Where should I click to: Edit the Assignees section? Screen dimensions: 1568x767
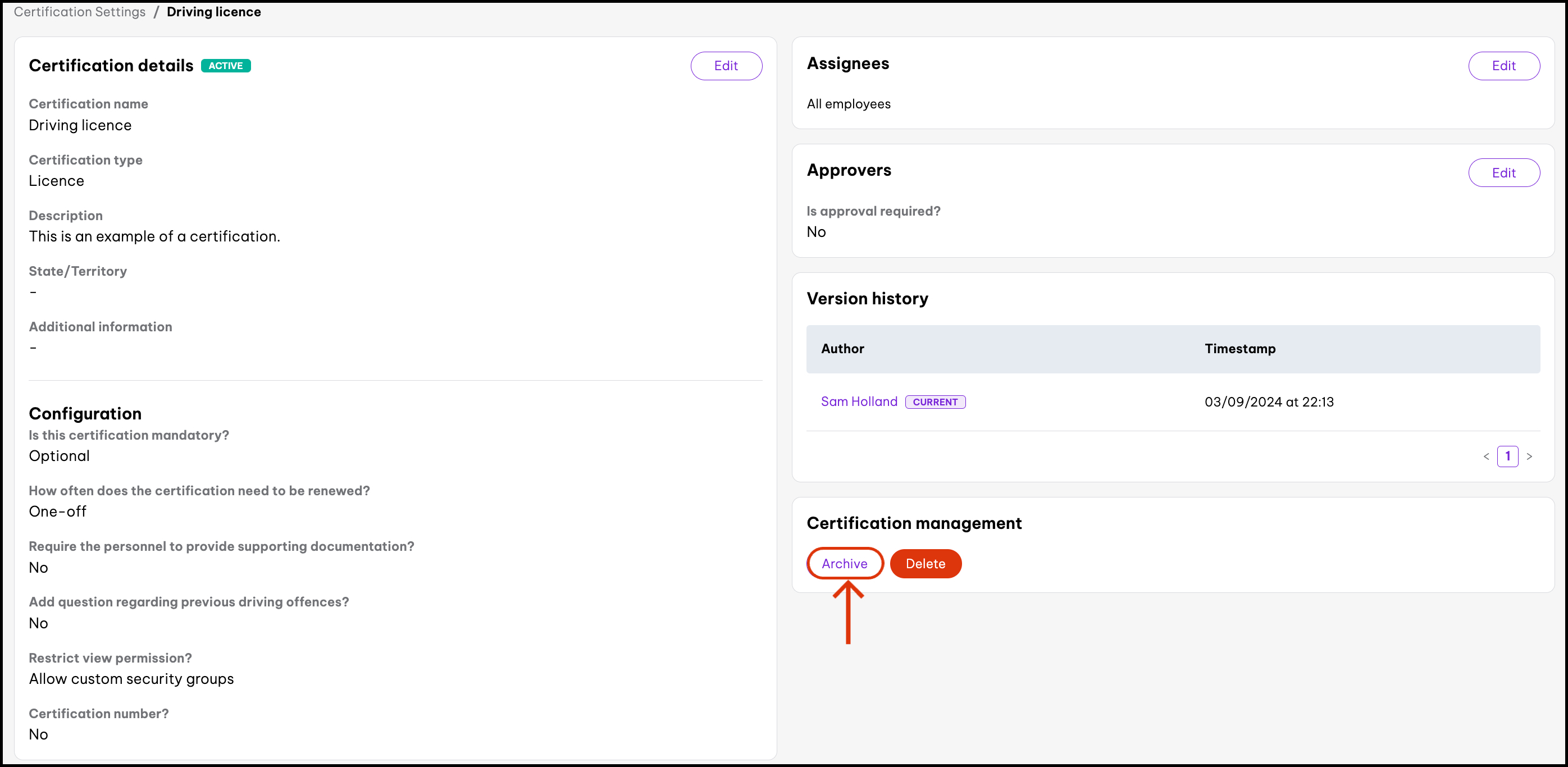[x=1503, y=66]
